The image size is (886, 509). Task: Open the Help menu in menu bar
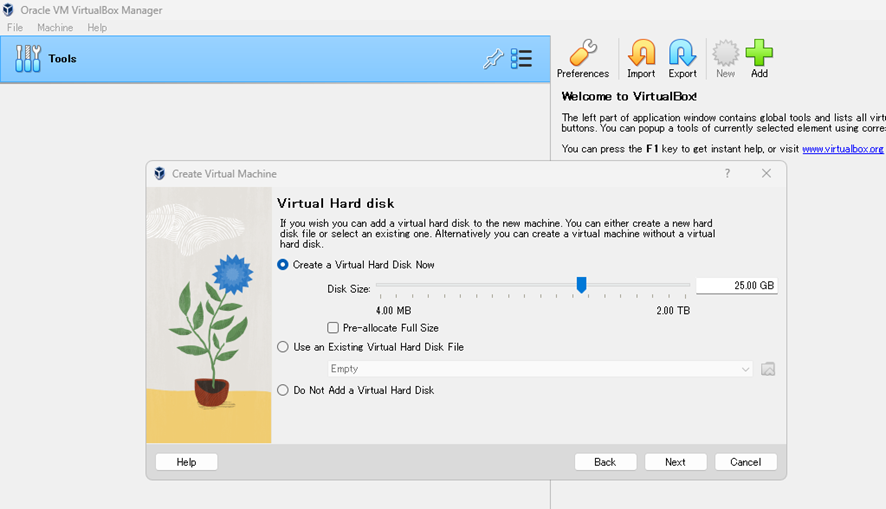click(x=97, y=27)
